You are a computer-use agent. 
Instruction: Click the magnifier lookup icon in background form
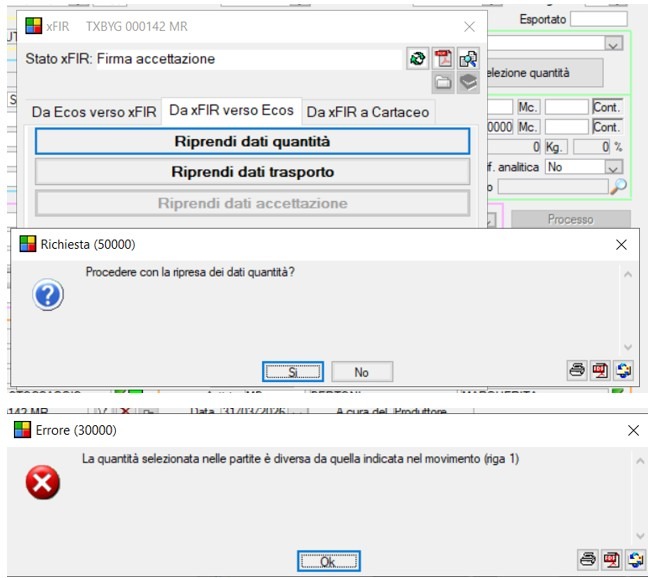pyautogui.click(x=619, y=186)
